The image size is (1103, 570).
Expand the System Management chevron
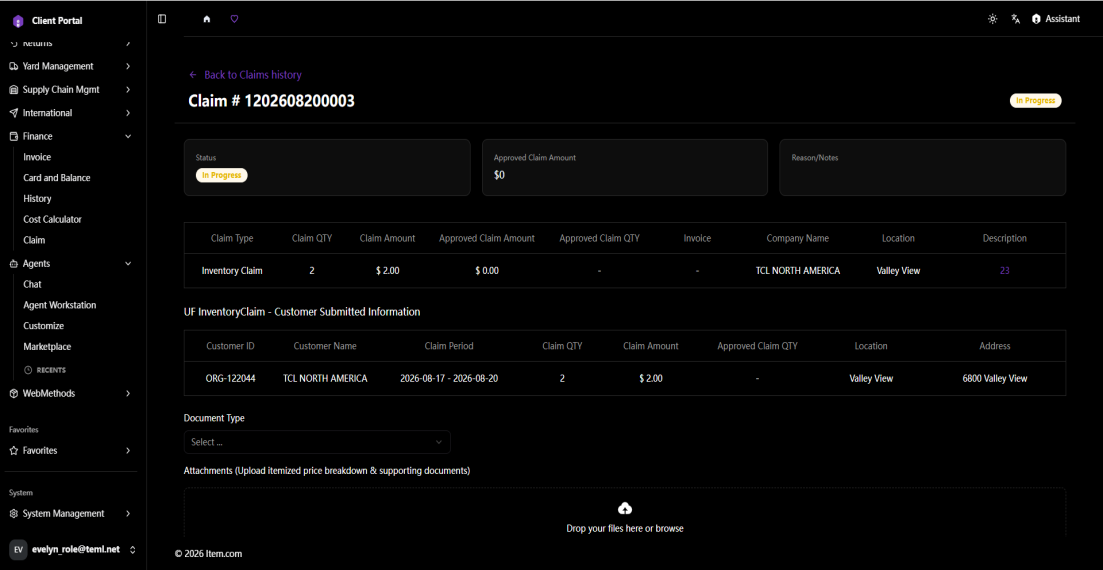(128, 514)
